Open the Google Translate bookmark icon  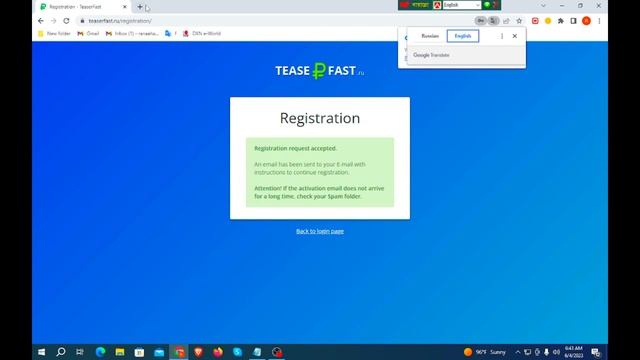168,33
